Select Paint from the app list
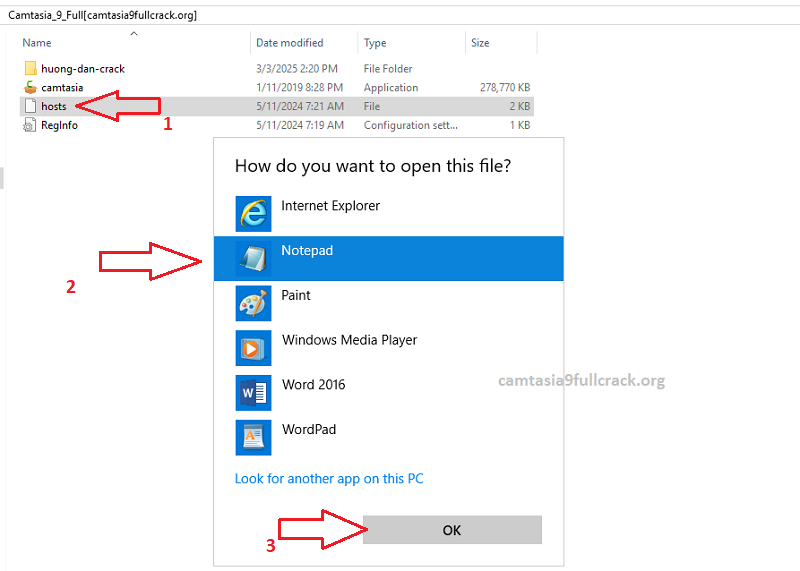Screen dimensions: 800x571 click(389, 303)
